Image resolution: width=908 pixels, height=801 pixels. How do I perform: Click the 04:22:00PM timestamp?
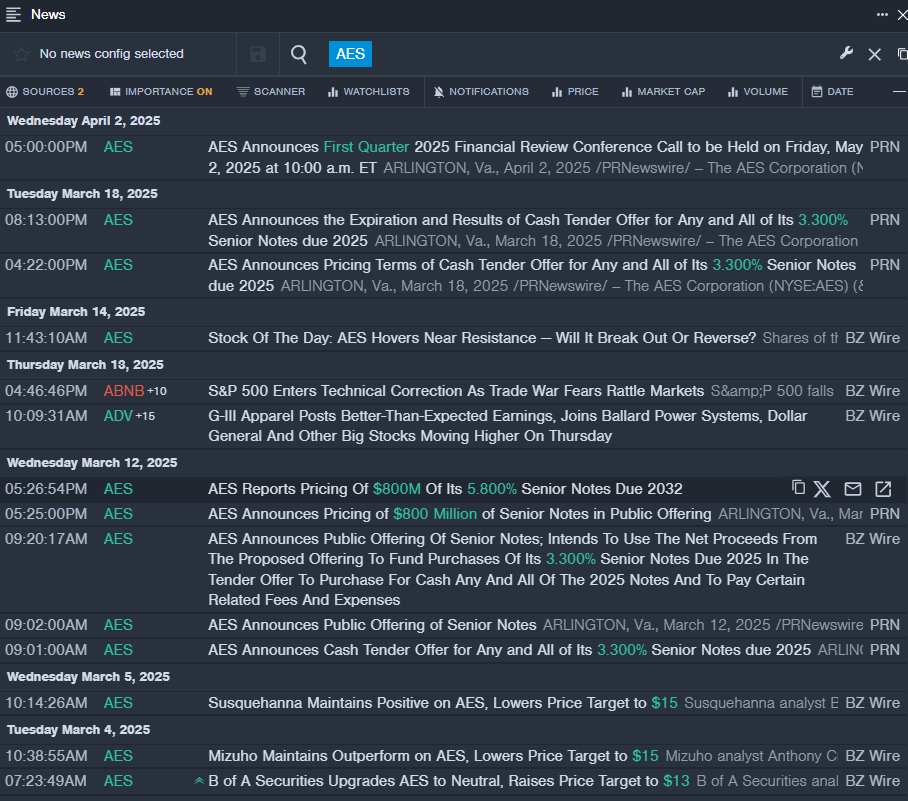coord(46,265)
